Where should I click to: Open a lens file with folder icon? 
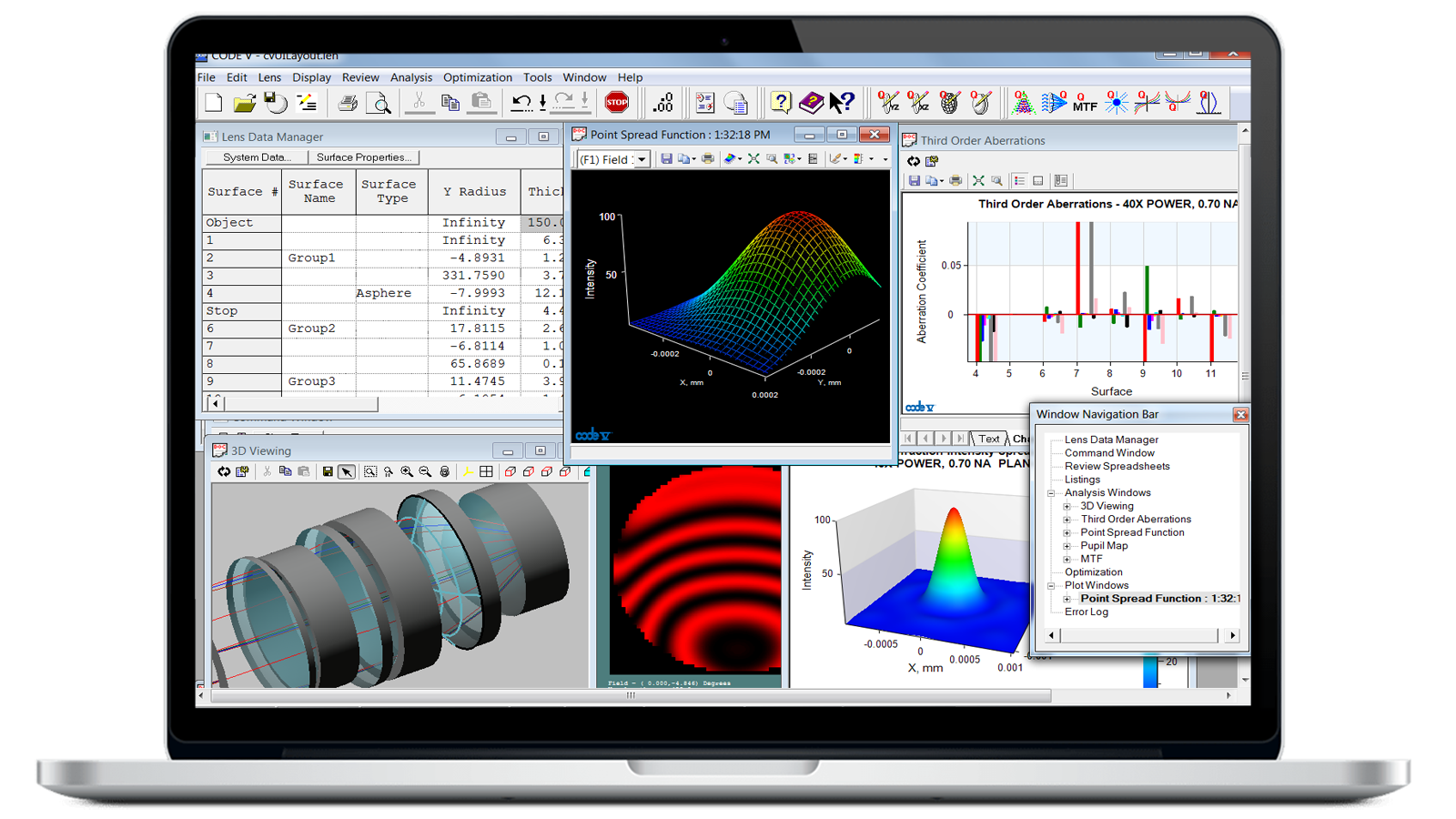[x=244, y=103]
